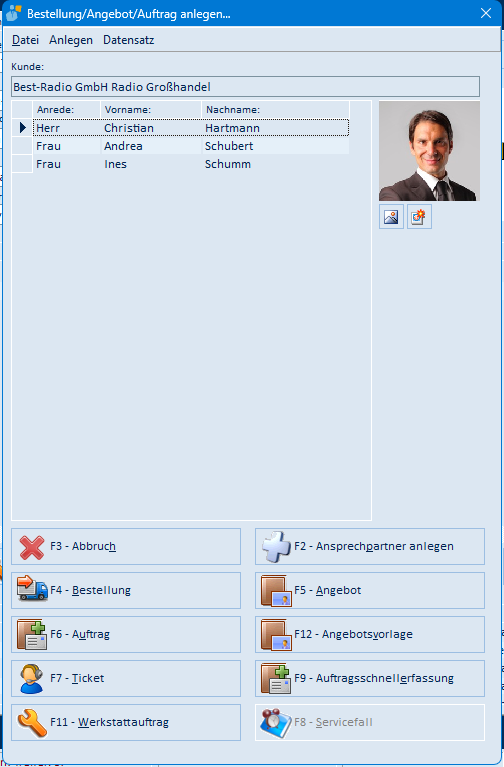The width and height of the screenshot is (504, 767).
Task: Click the F5 Angebot folder icon
Action: click(x=276, y=591)
